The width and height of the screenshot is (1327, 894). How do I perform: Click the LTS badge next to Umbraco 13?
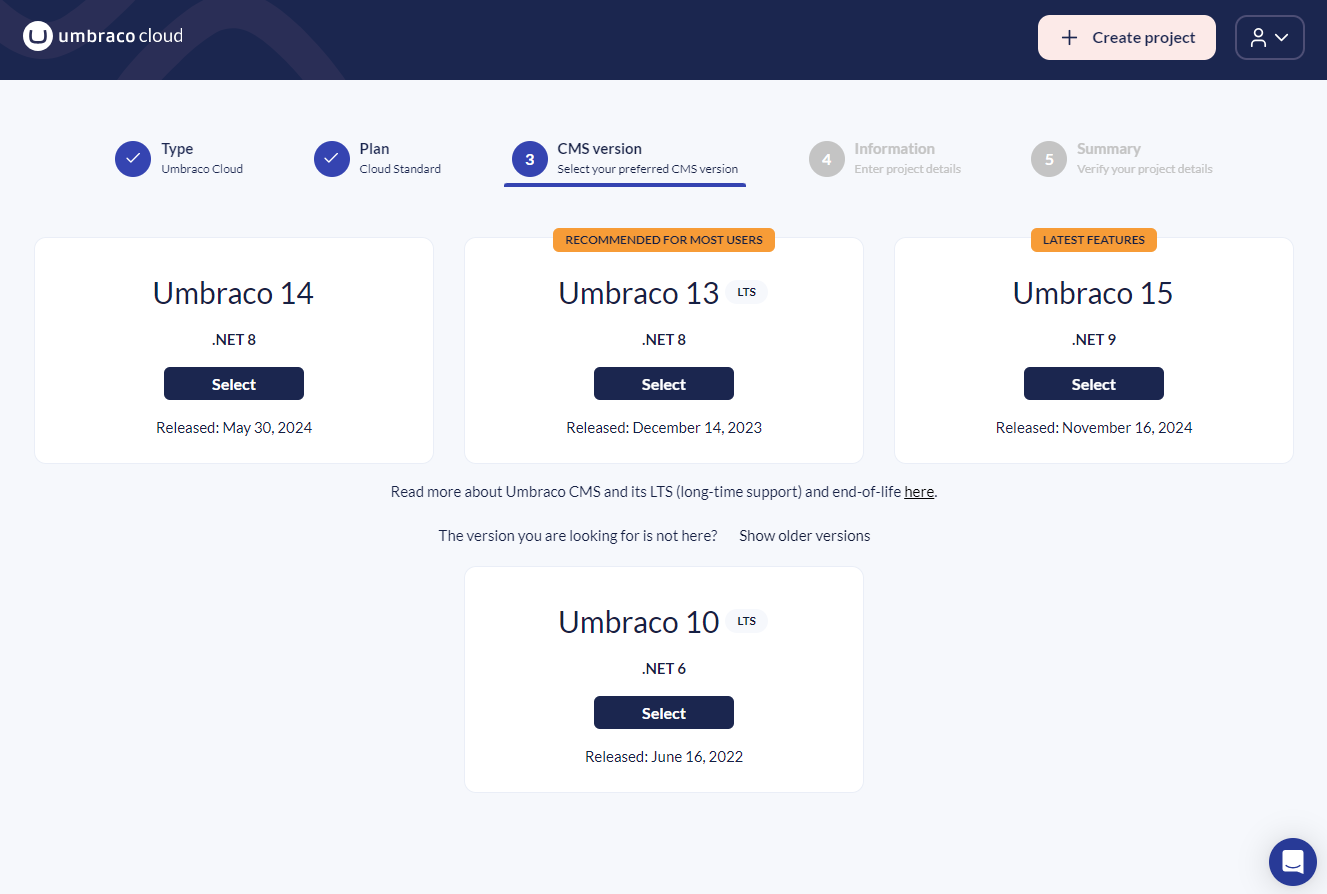747,291
